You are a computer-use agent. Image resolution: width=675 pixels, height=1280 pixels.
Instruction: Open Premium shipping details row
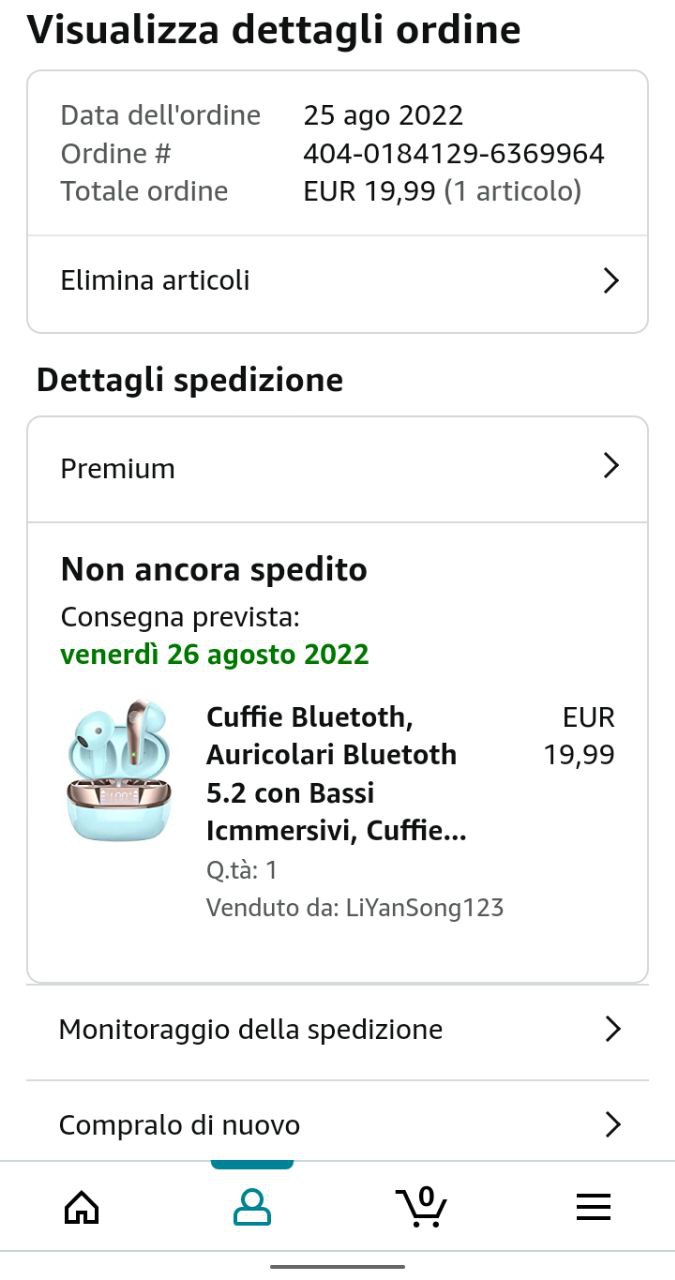click(x=337, y=468)
